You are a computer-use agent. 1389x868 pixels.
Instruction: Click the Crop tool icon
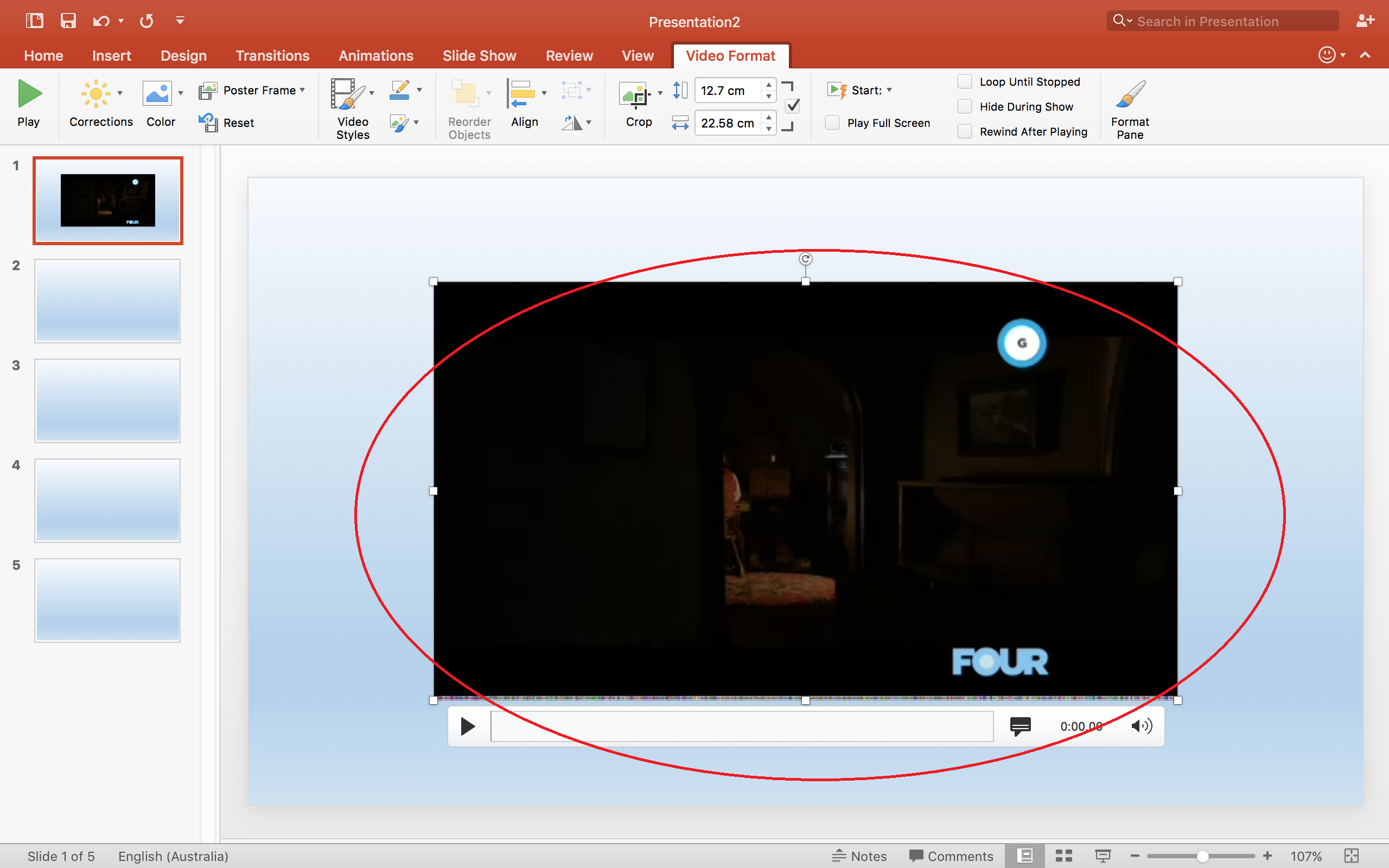coord(635,94)
